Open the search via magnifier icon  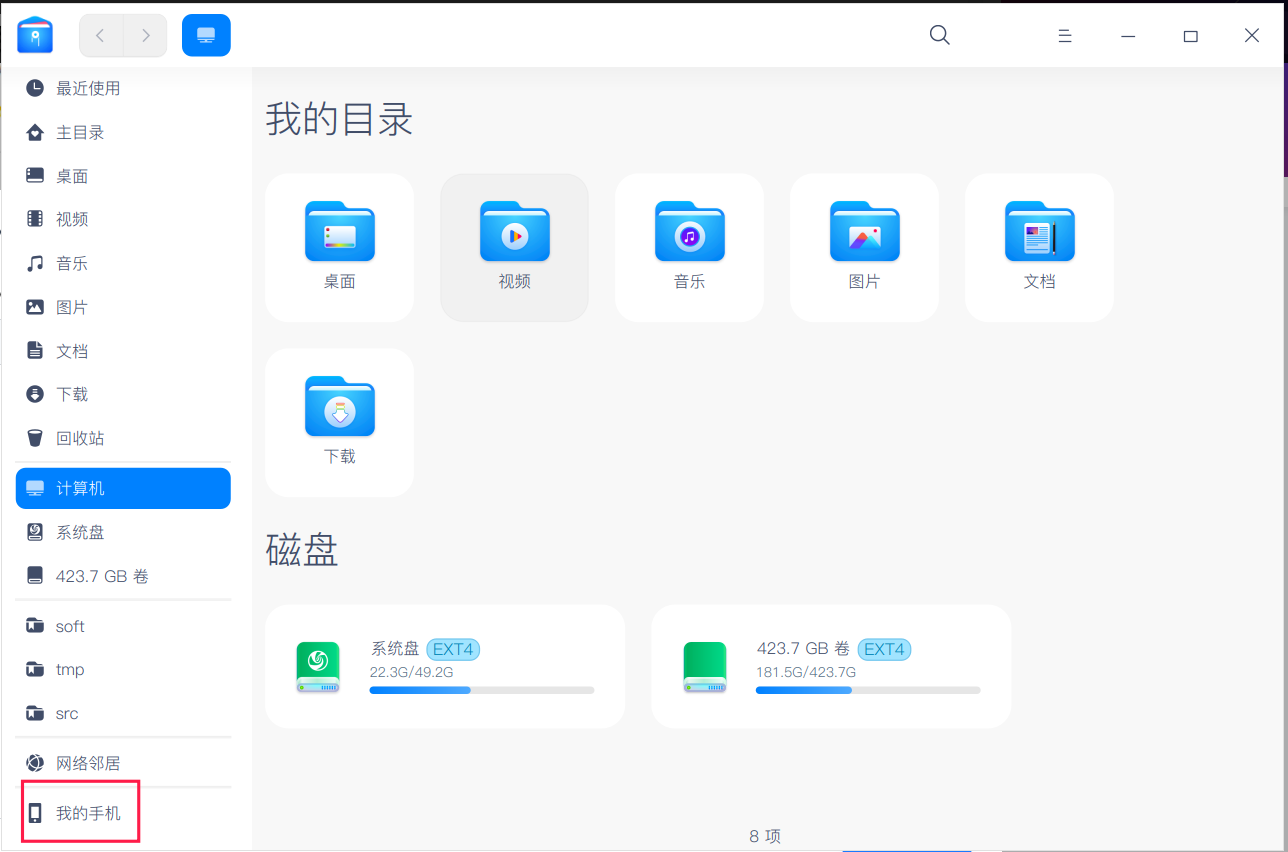[x=938, y=35]
